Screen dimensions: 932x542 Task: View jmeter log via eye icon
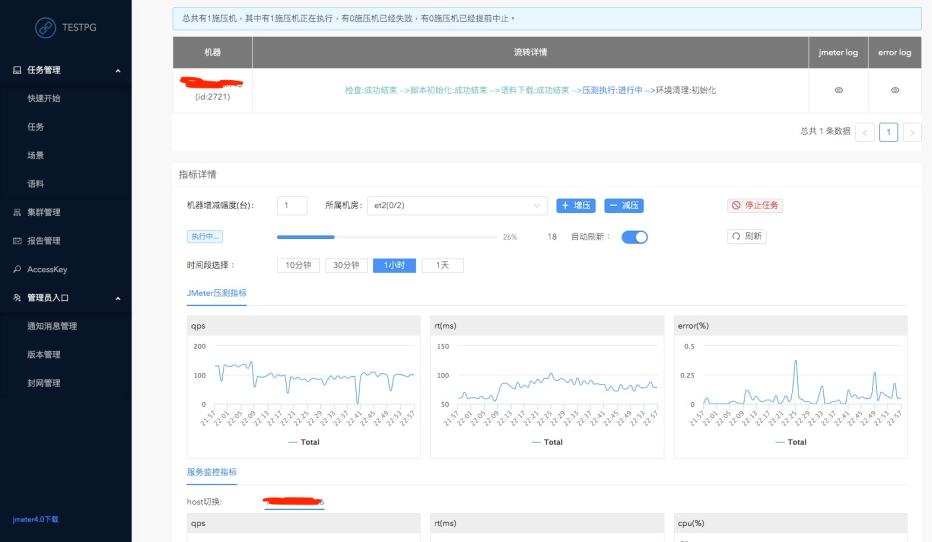tap(838, 90)
